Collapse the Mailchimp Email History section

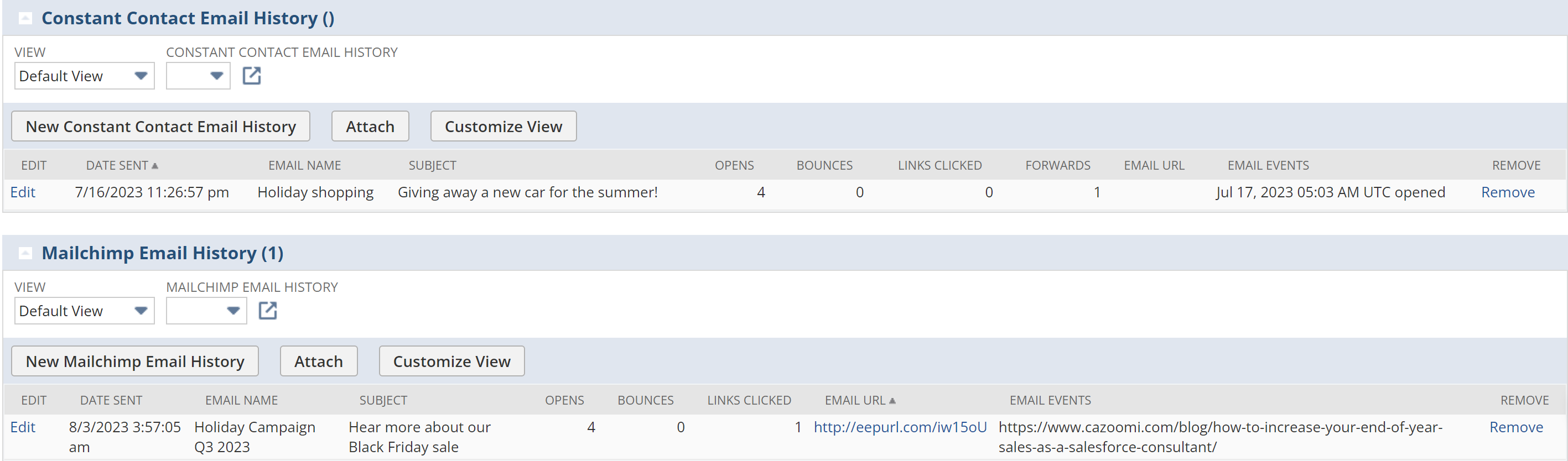[25, 253]
